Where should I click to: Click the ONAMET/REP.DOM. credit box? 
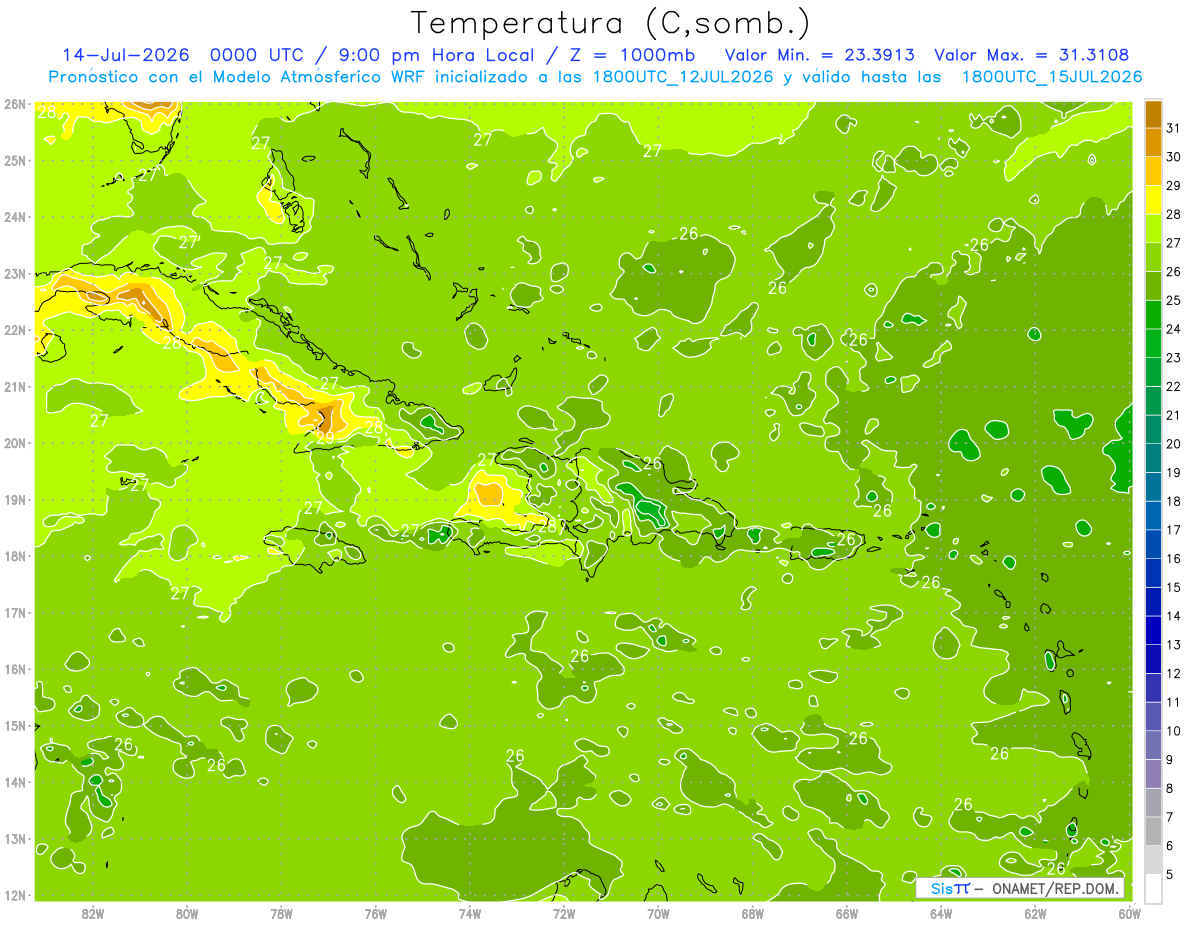tap(1020, 888)
